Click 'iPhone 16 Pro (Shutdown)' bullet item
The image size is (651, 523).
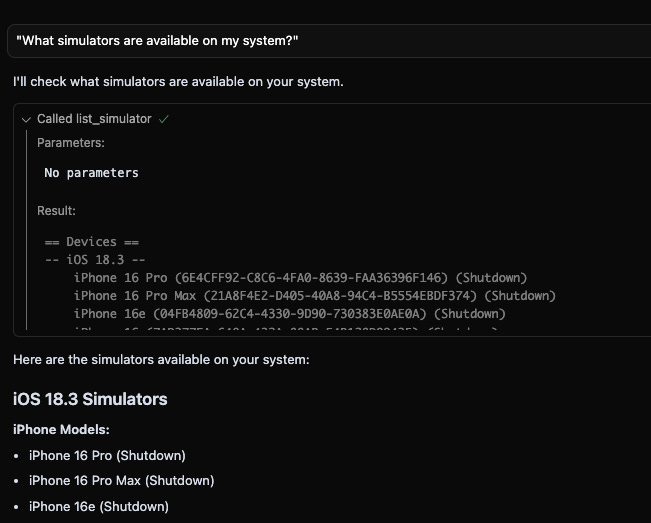(107, 456)
